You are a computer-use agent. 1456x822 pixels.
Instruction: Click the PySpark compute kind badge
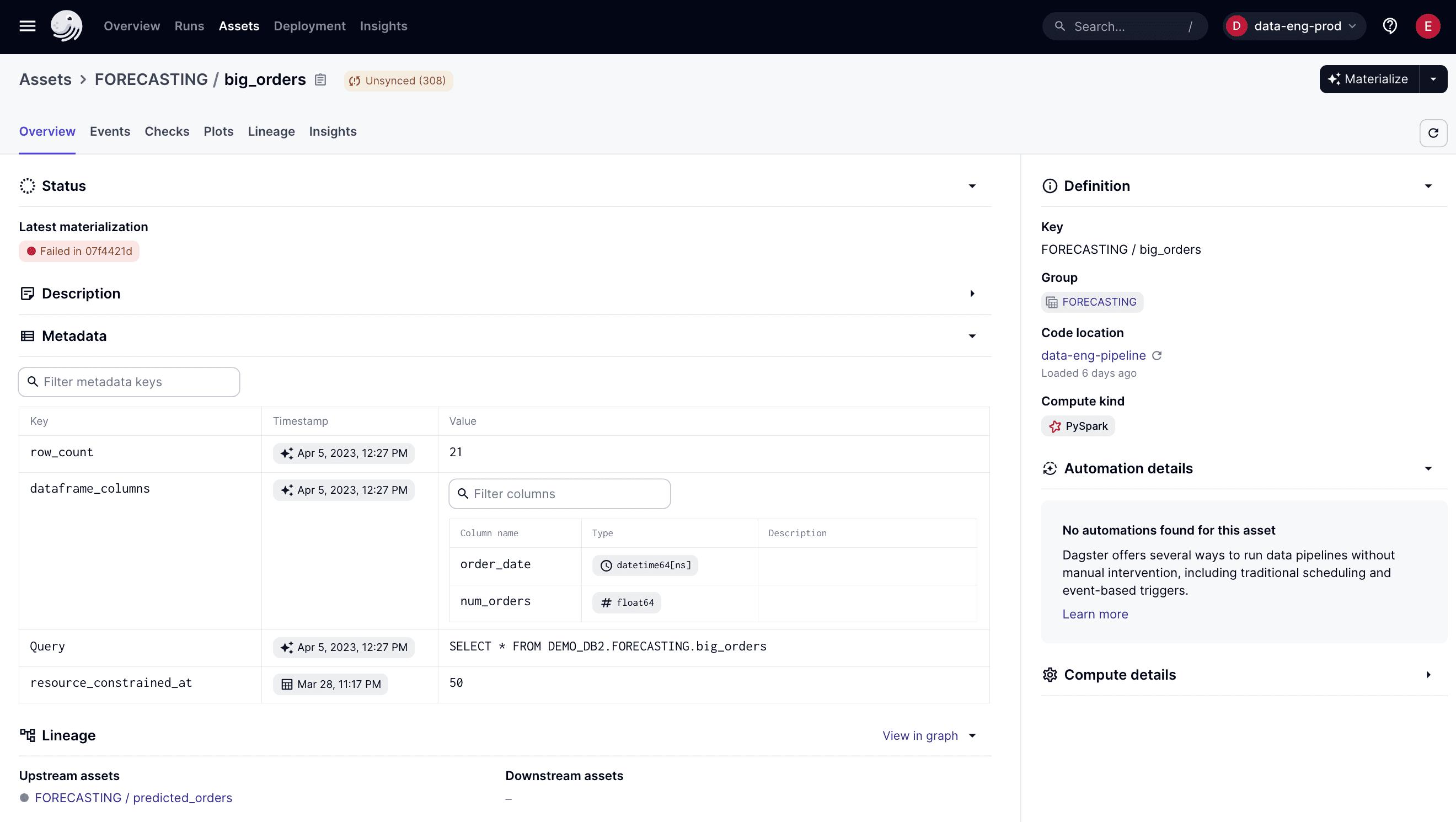coord(1078,426)
